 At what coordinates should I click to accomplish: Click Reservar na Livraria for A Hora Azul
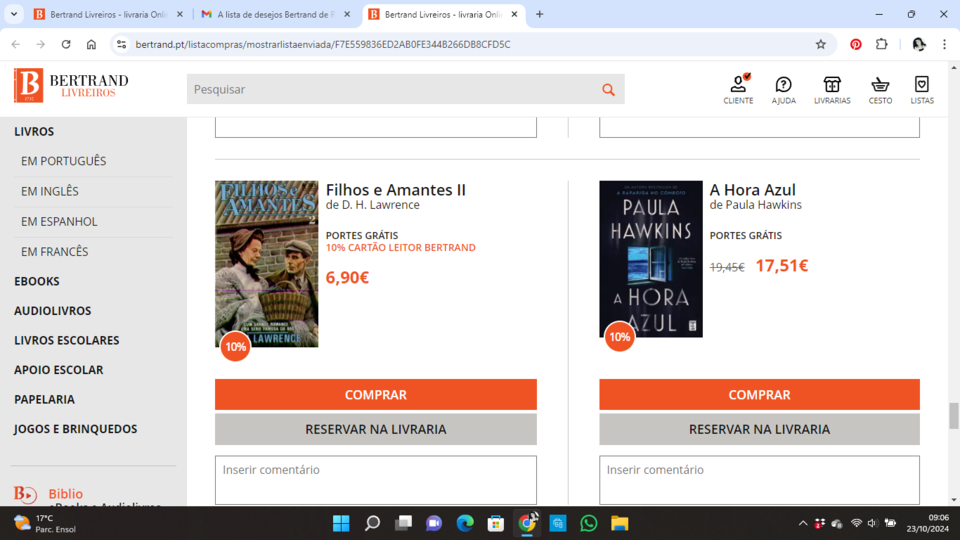pos(759,429)
